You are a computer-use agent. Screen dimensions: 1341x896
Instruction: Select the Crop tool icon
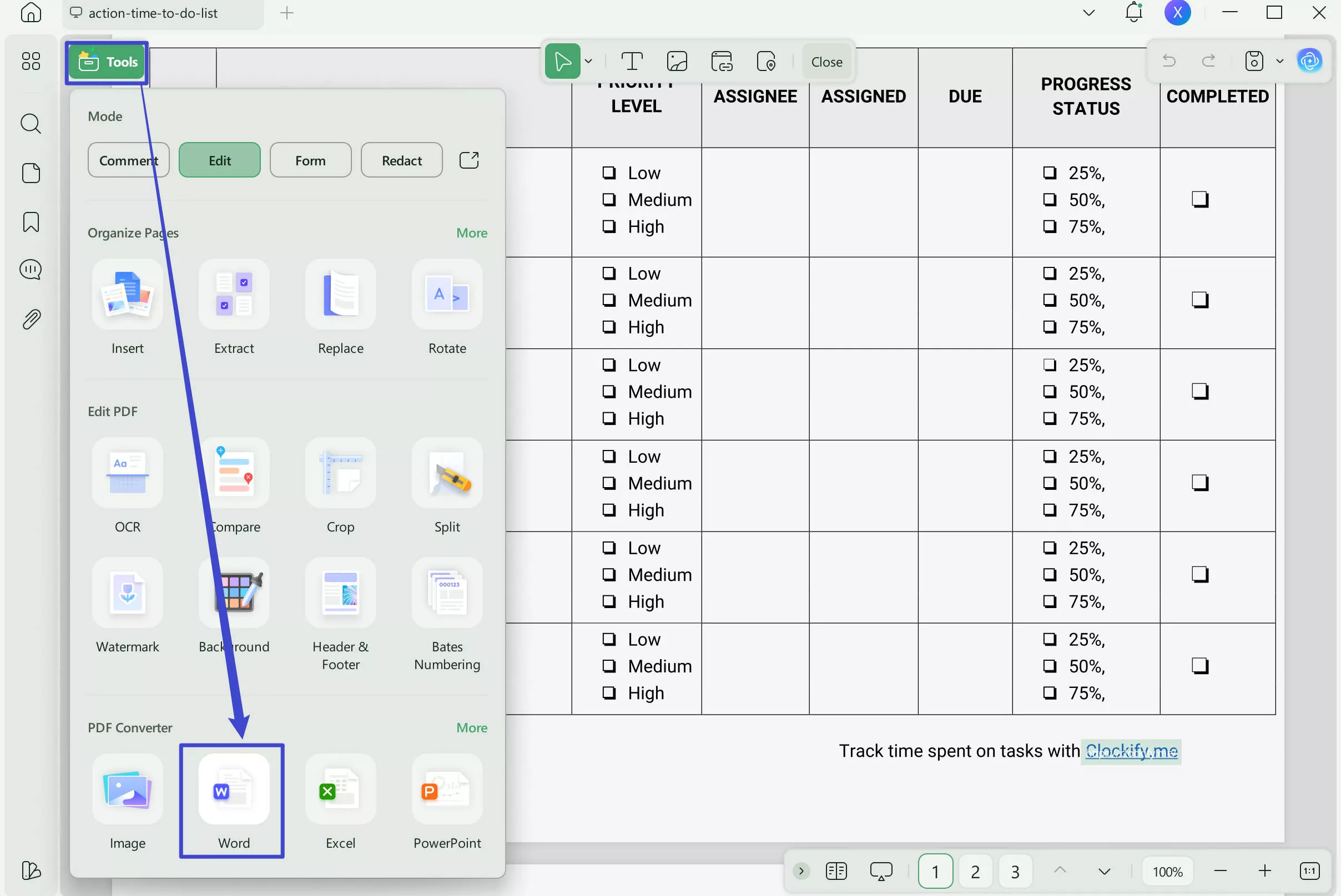[x=340, y=473]
